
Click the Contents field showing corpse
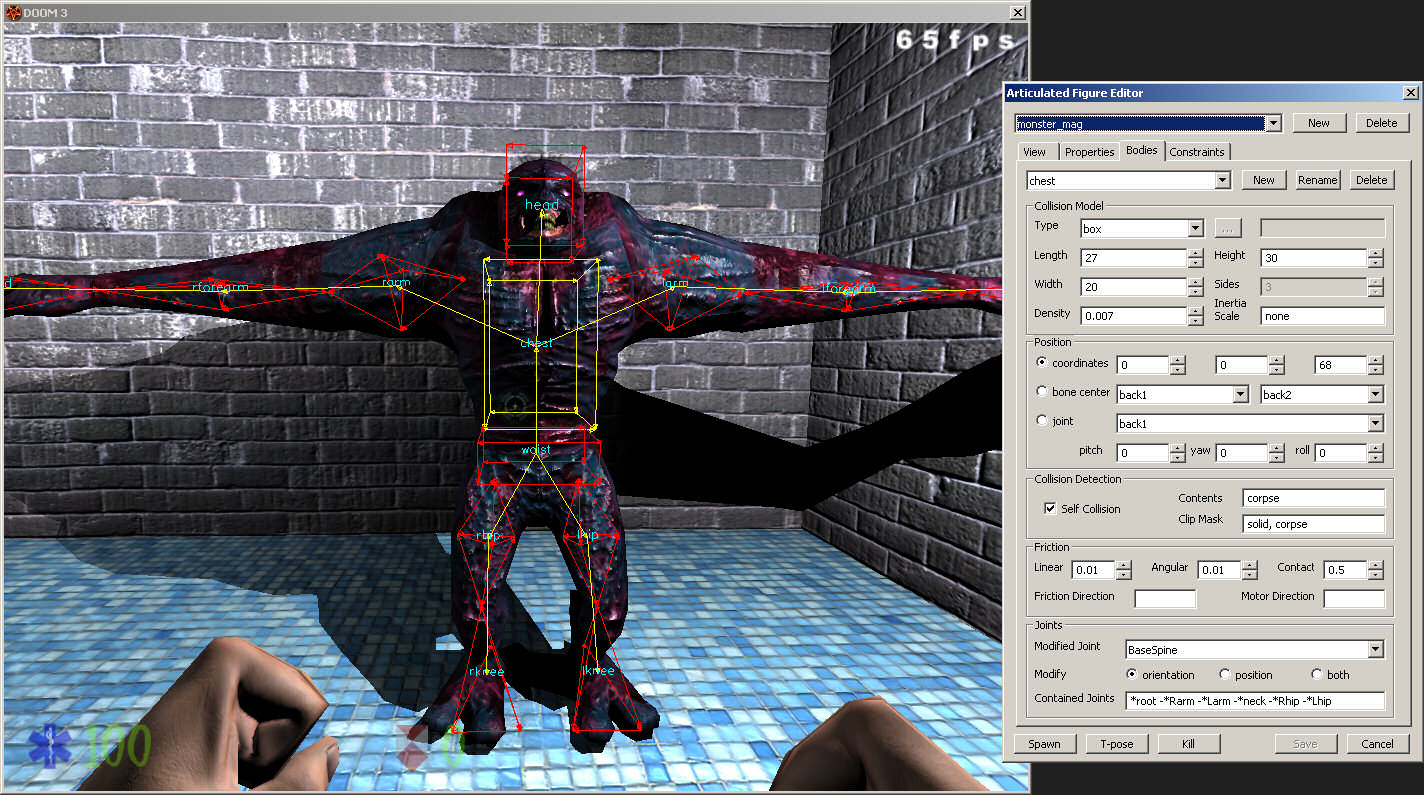[x=1314, y=498]
